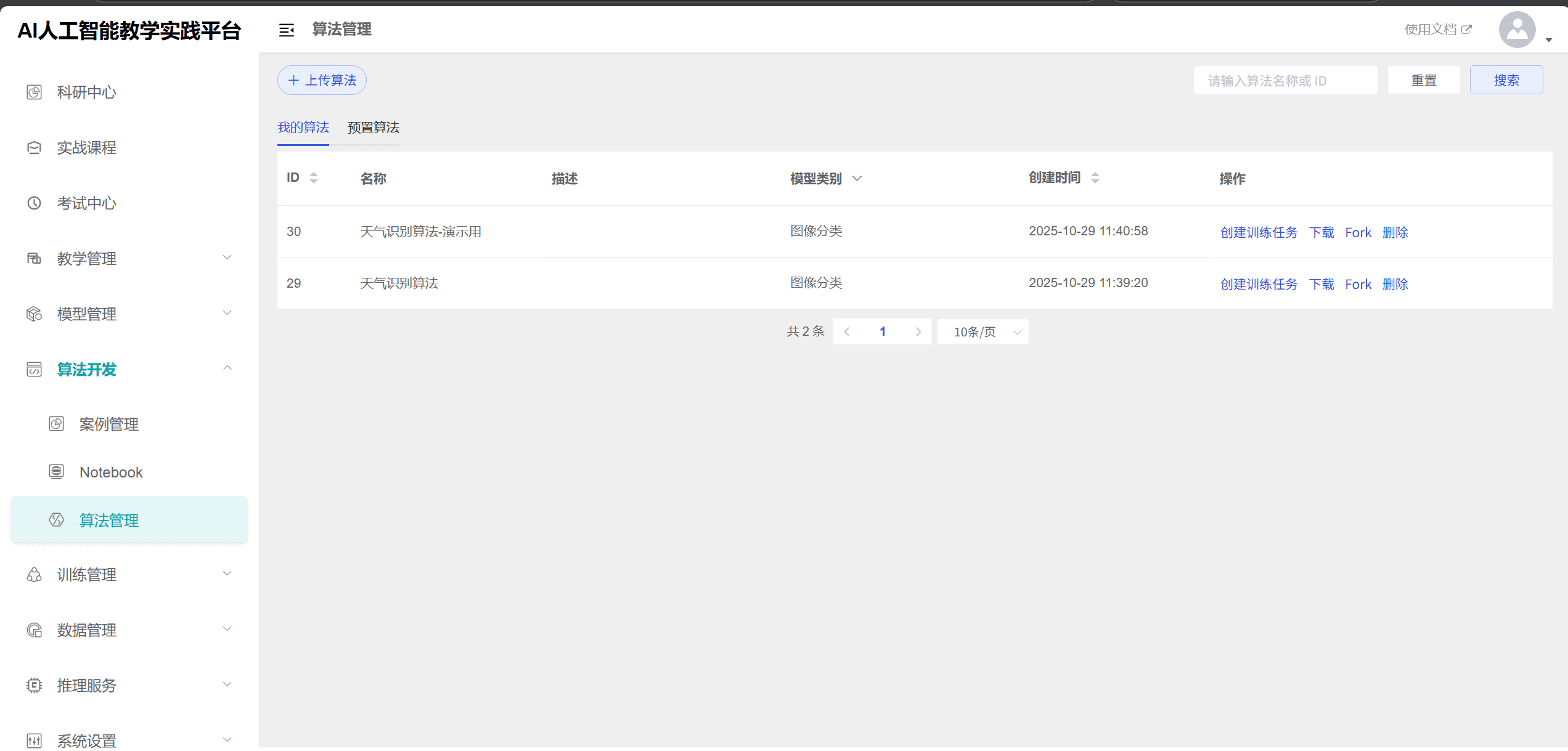Open the Notebook sidebar icon
This screenshot has height=751, width=1568.
click(x=57, y=472)
